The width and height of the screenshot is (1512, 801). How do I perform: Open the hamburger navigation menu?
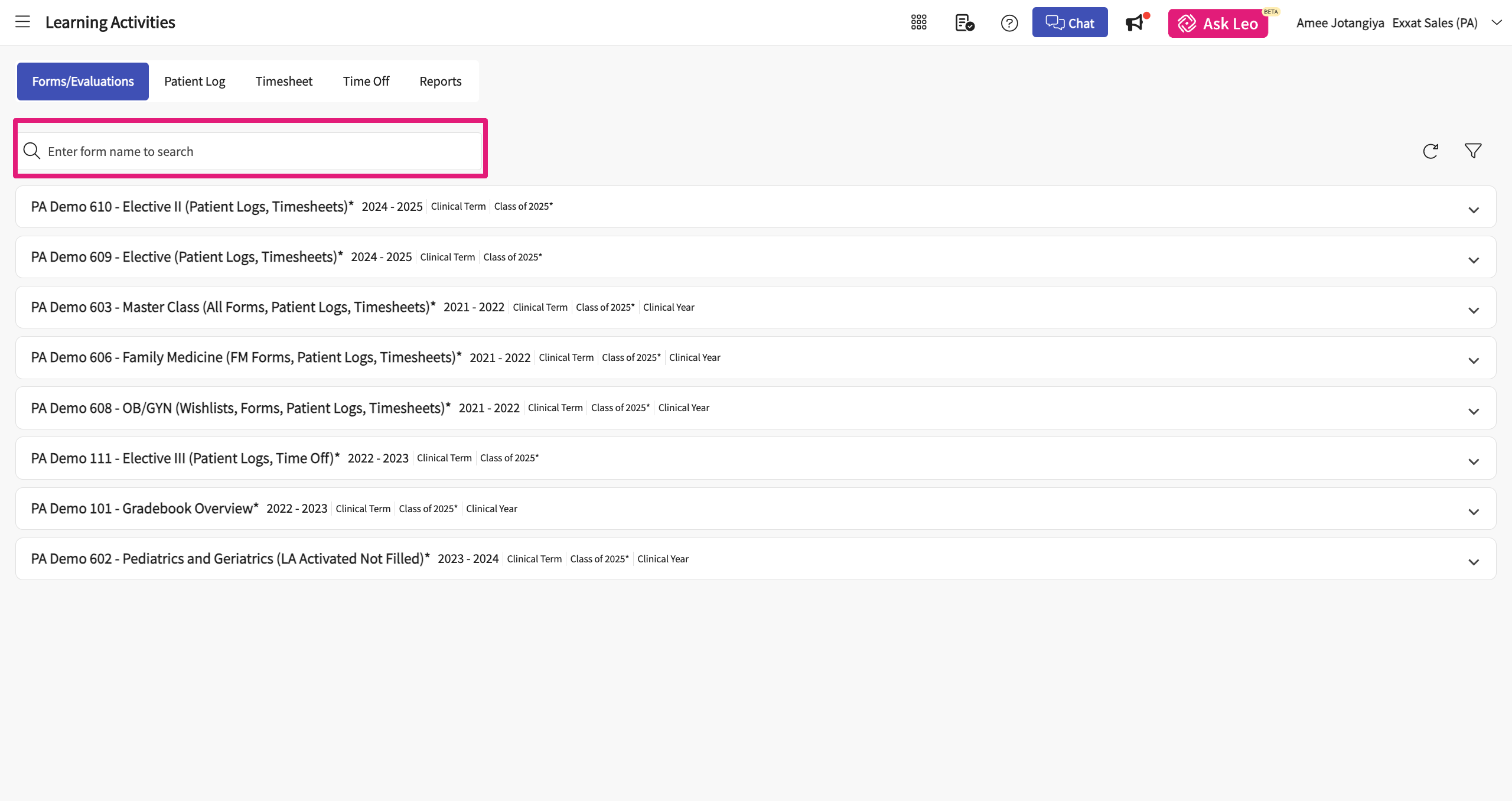coord(22,22)
